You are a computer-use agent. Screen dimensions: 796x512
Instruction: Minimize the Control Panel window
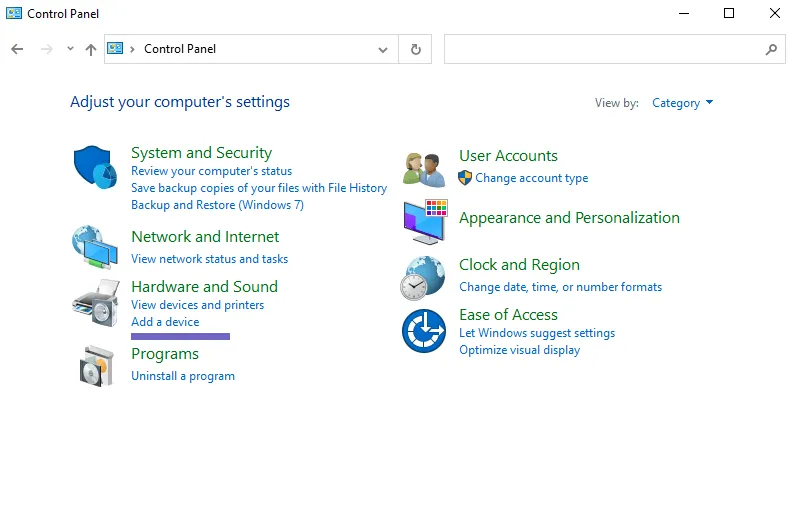(684, 13)
